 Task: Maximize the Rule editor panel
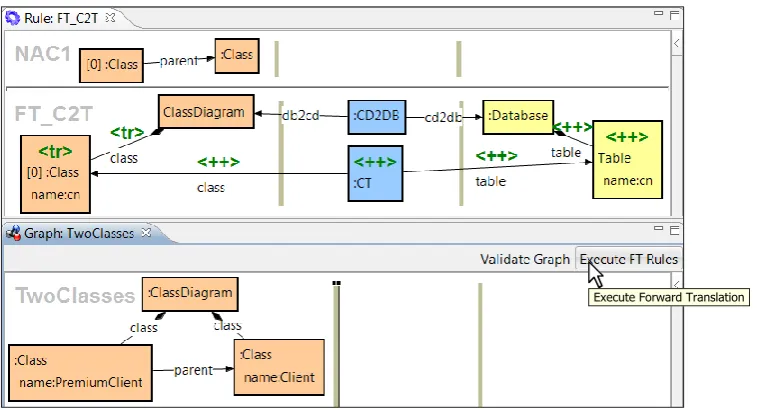pos(674,15)
